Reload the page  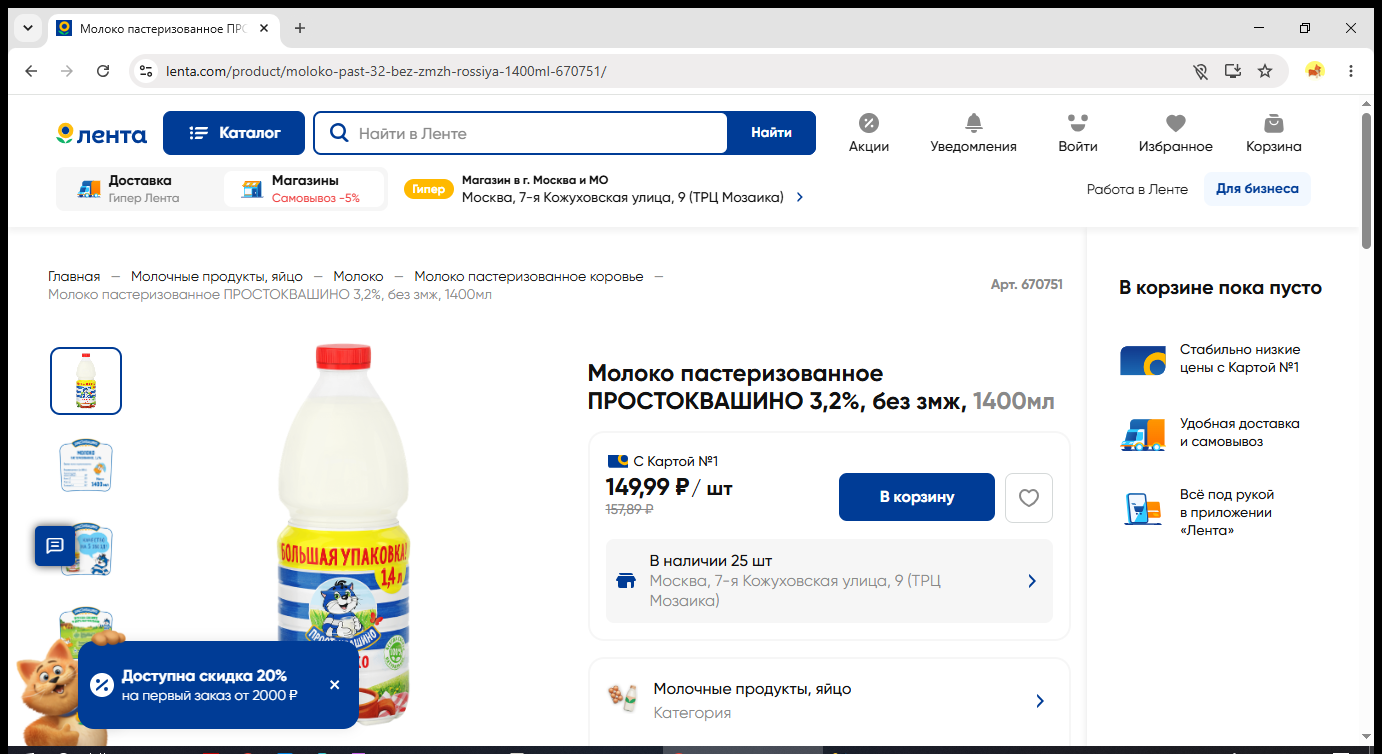(x=103, y=71)
